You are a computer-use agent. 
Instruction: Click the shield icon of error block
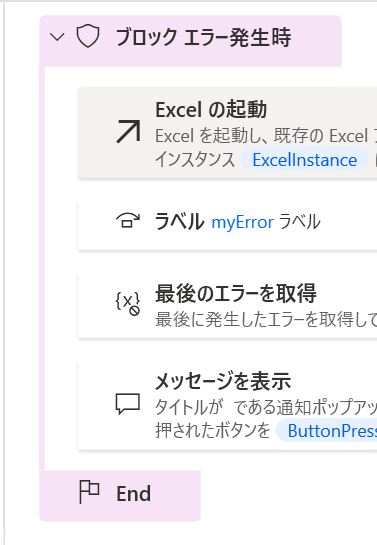click(x=88, y=36)
